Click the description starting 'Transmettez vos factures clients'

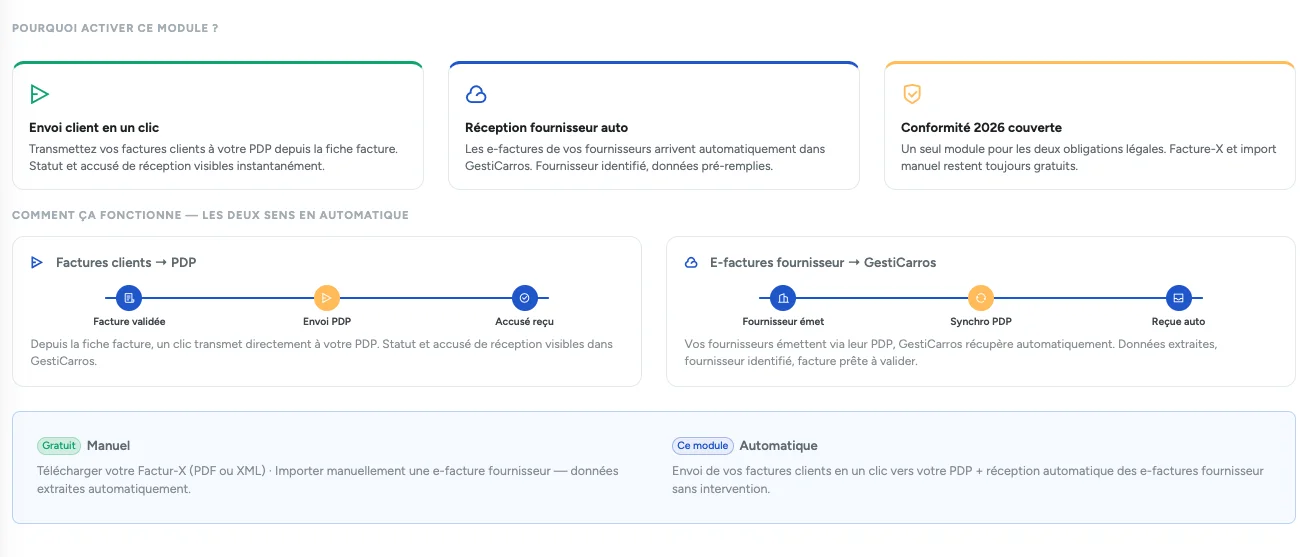(x=214, y=157)
